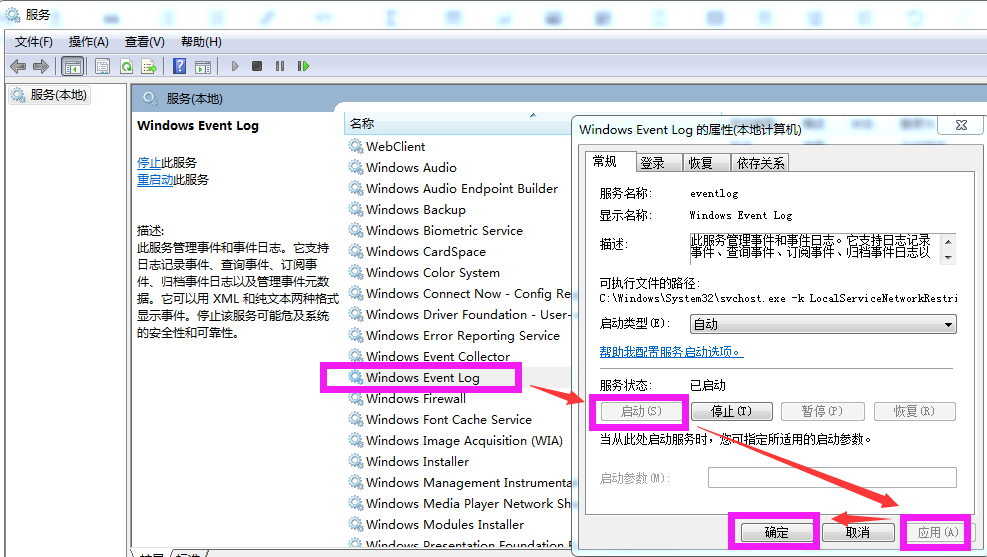
Task: Toggle the Show/Hide Console Tree icon
Action: click(72, 66)
